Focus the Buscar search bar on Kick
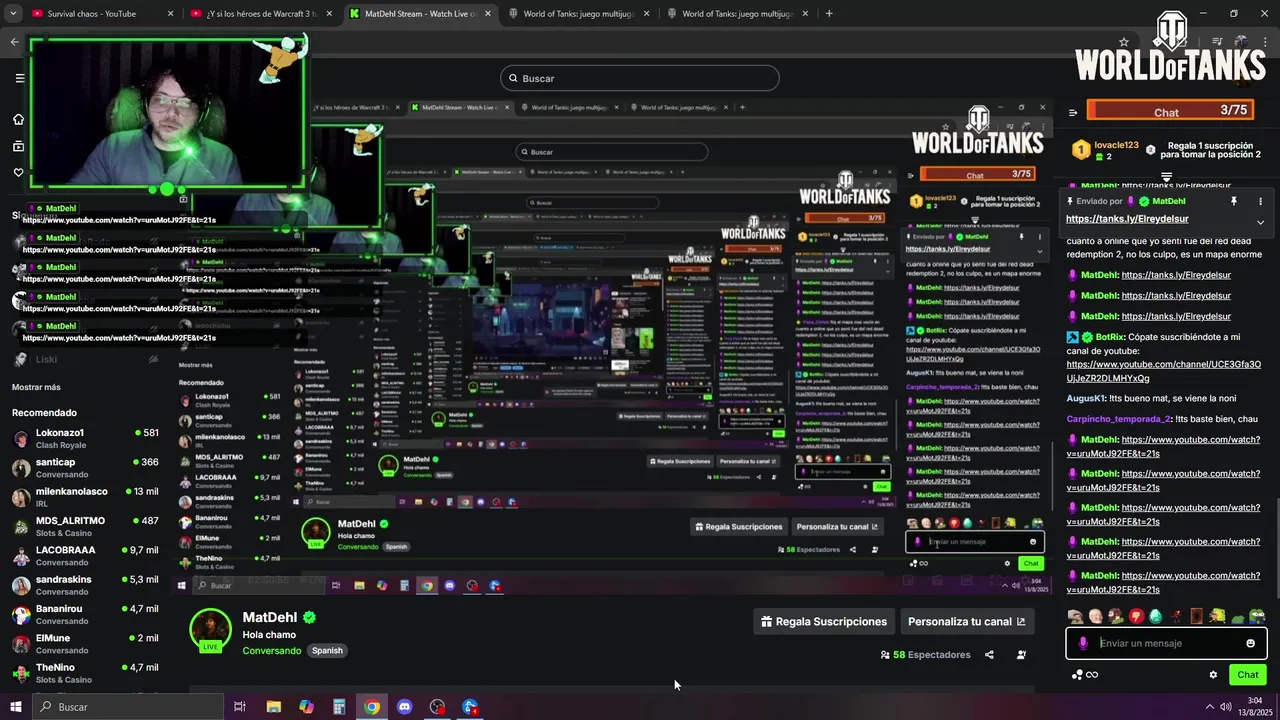The height and width of the screenshot is (720, 1280). tap(640, 78)
